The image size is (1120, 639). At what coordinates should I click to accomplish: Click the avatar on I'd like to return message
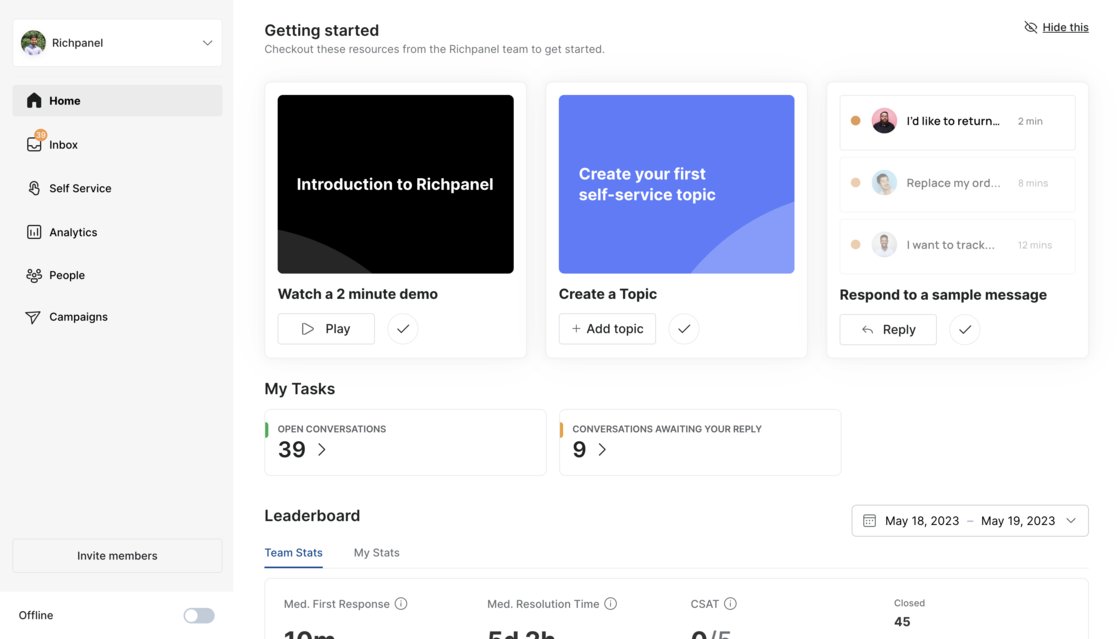coord(884,121)
